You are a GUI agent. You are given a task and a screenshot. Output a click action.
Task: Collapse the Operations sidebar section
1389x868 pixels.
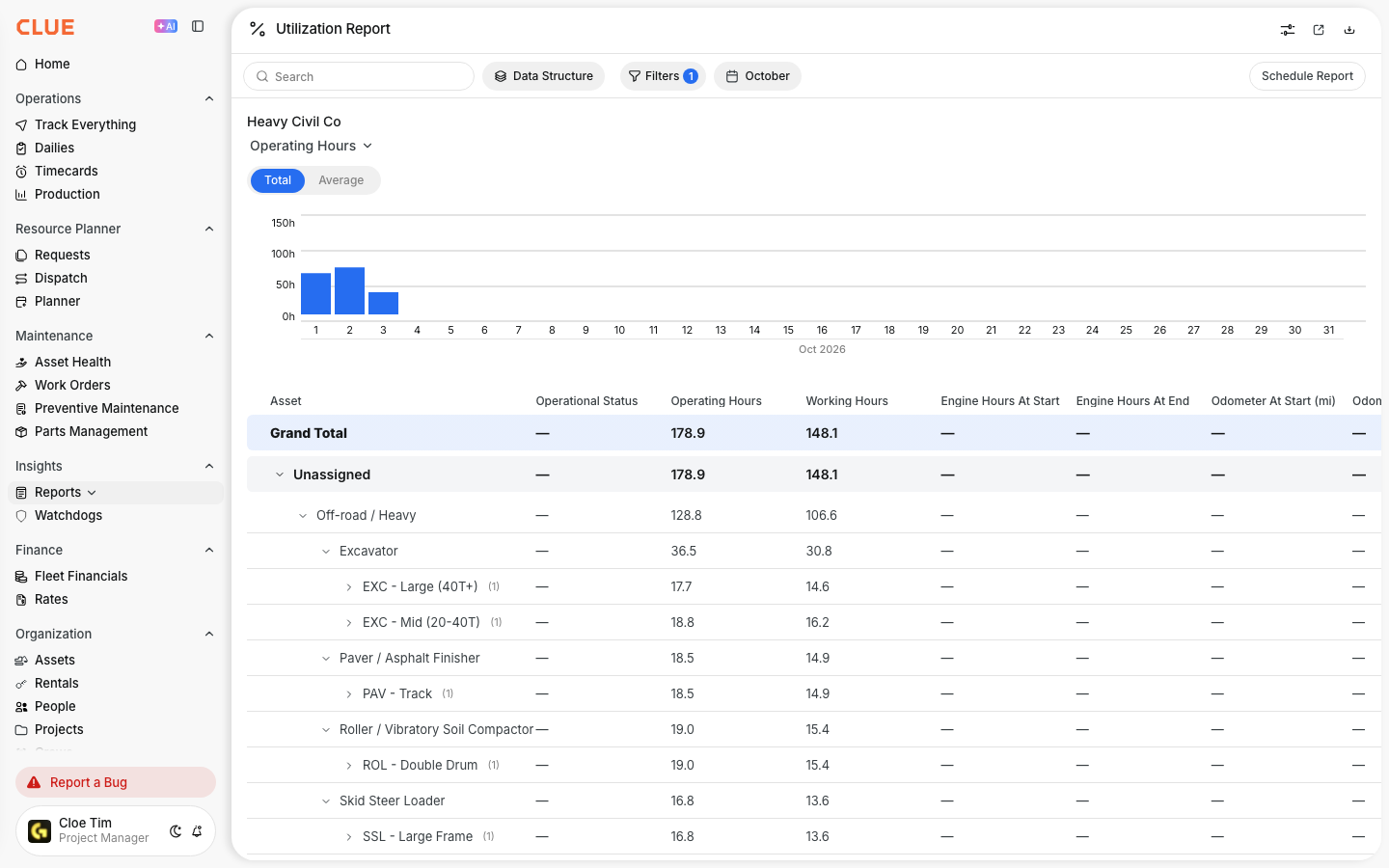click(209, 98)
